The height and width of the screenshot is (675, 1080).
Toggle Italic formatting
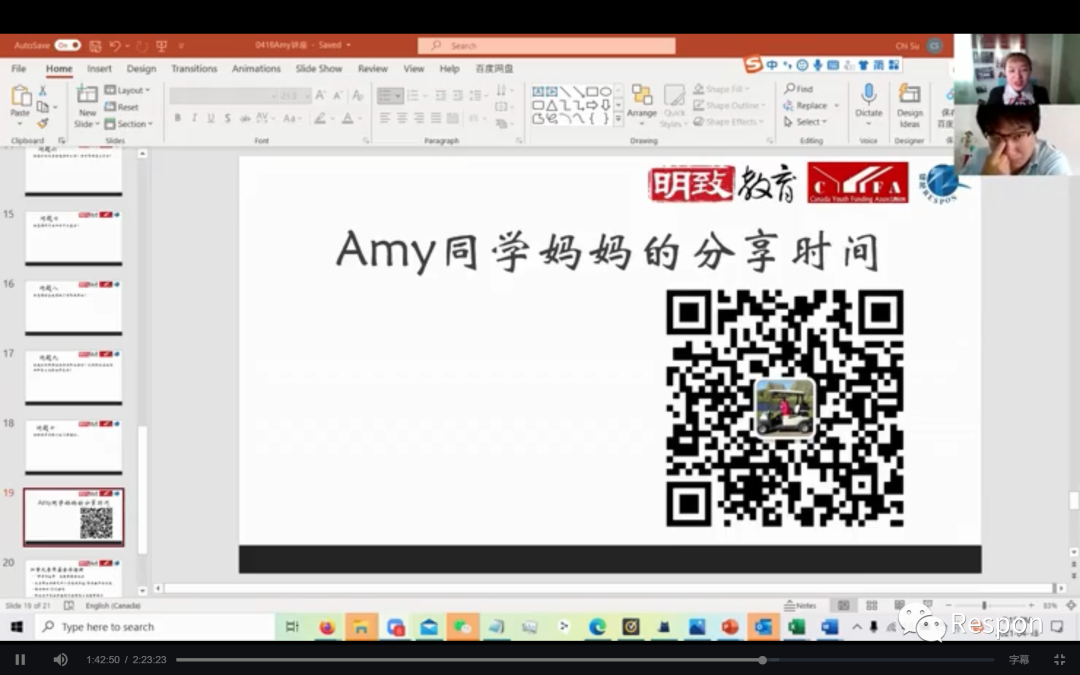194,118
